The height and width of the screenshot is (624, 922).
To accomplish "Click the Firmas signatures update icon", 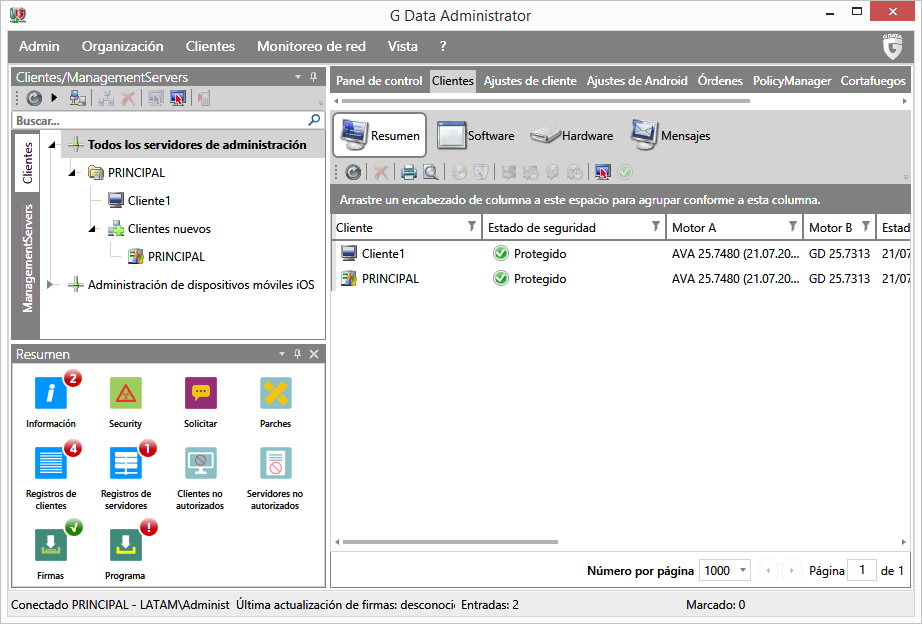I will (50, 546).
